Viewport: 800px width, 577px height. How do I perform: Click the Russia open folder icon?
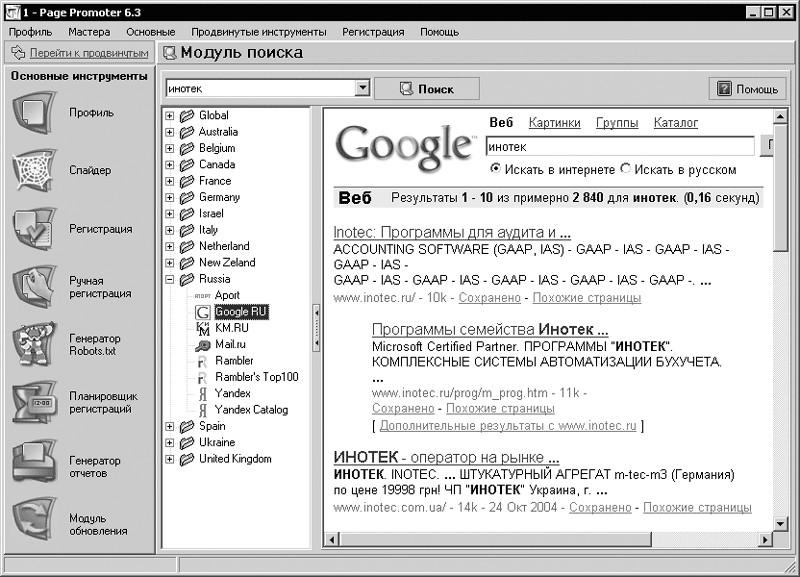[x=187, y=279]
